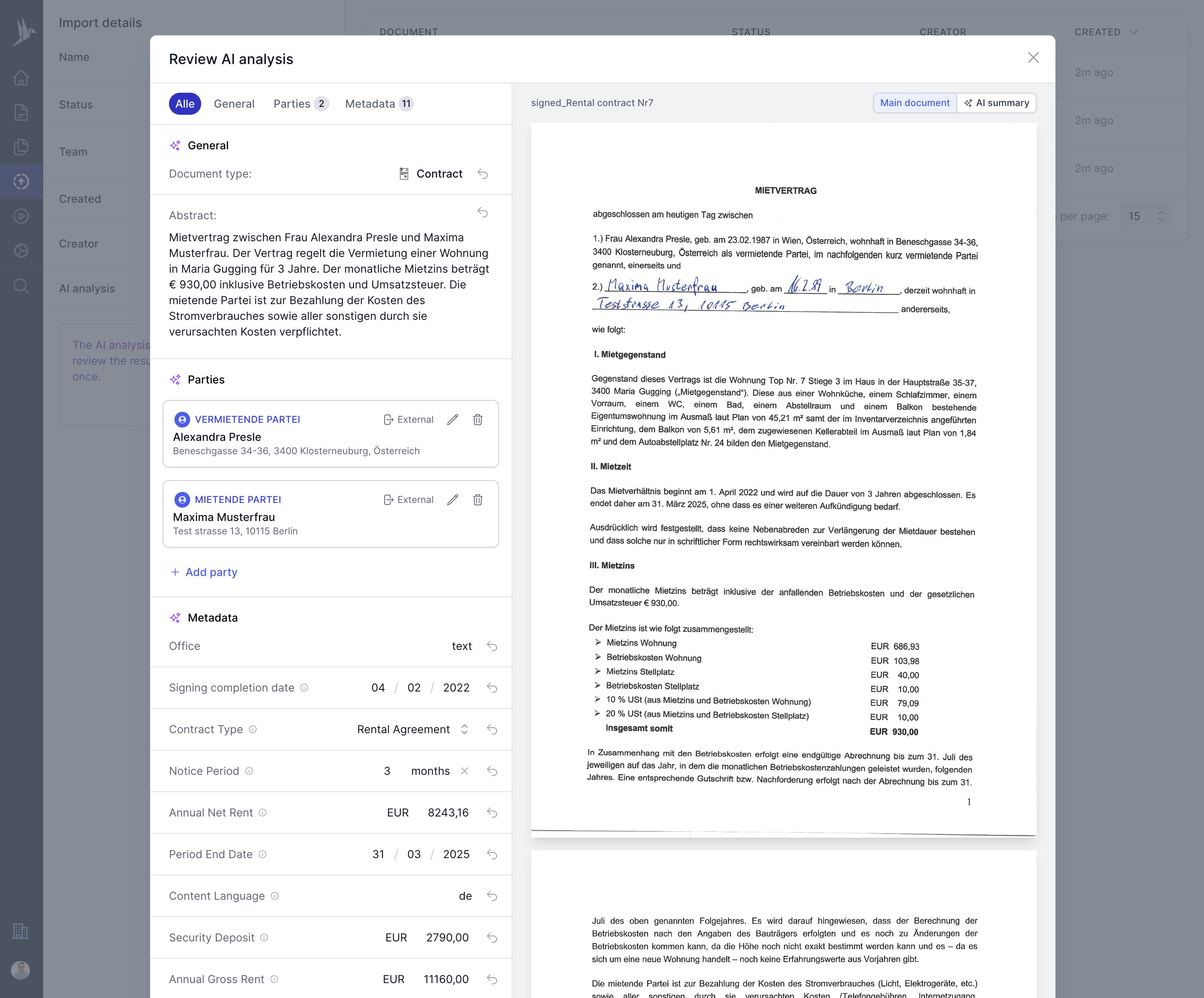Mark Maxima Musterfrau as External
The width and height of the screenshot is (1204, 998).
coord(409,499)
